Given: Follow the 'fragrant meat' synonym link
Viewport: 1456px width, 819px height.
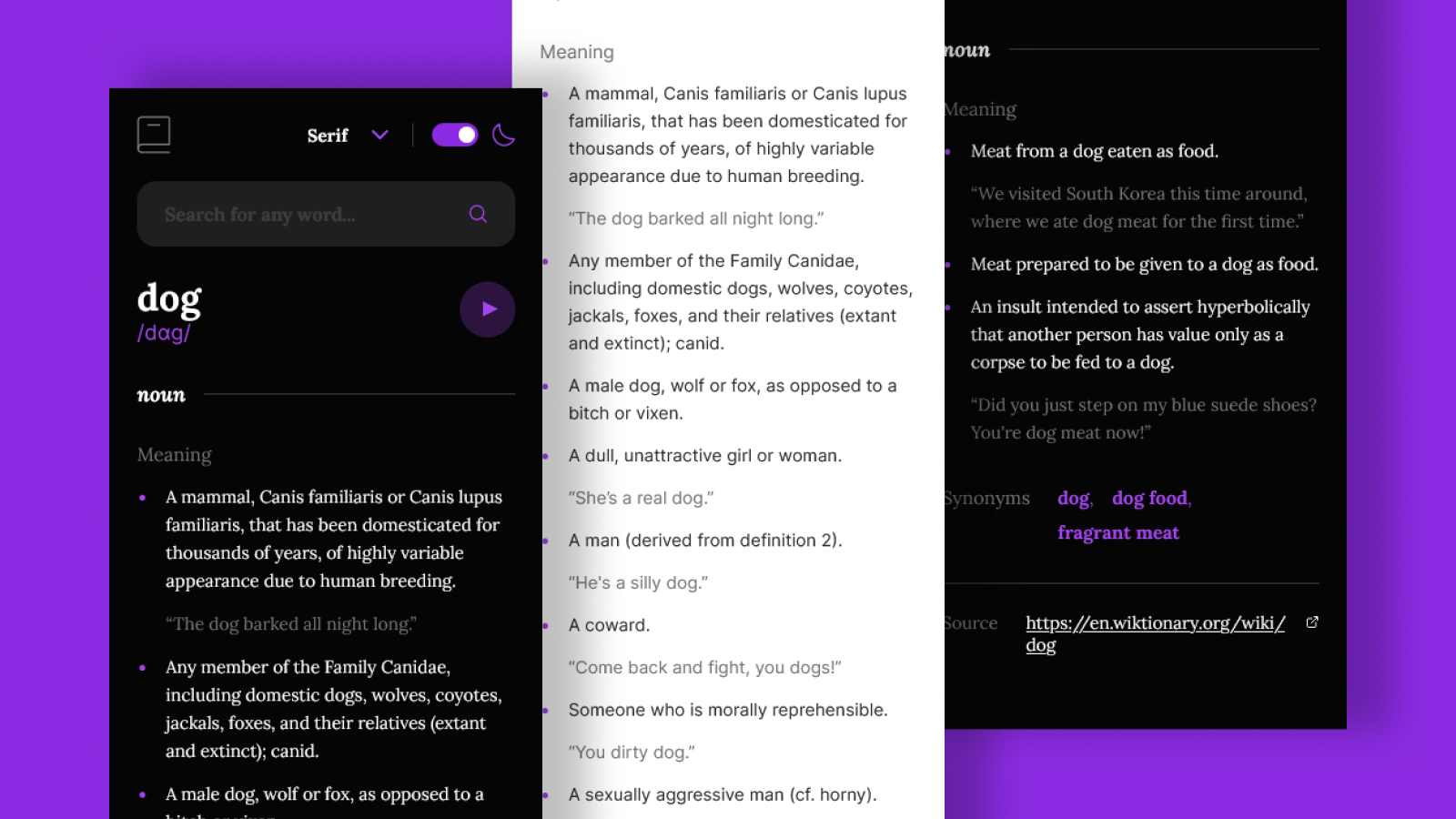Looking at the screenshot, I should point(1117,533).
